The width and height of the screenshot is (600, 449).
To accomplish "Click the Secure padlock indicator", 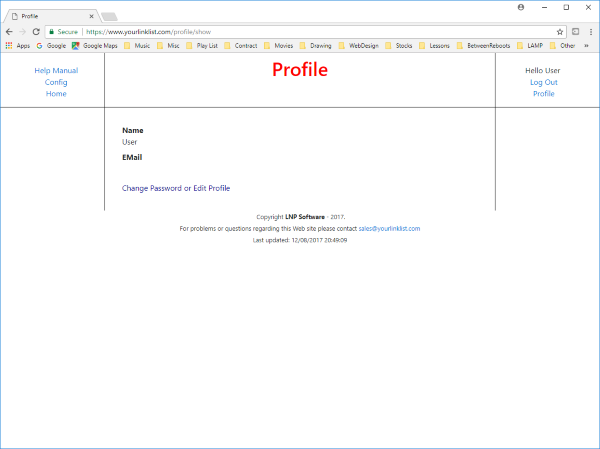I will [63, 32].
